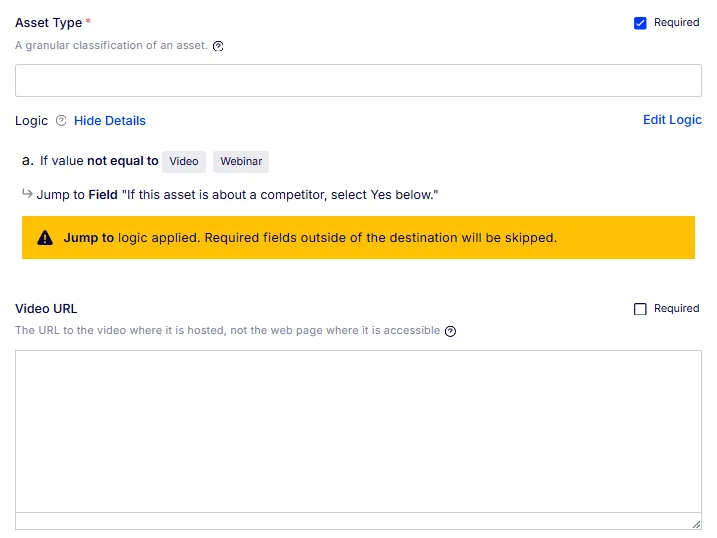Click the Video URL text area resize handle
This screenshot has width=717, height=538.
696,524
